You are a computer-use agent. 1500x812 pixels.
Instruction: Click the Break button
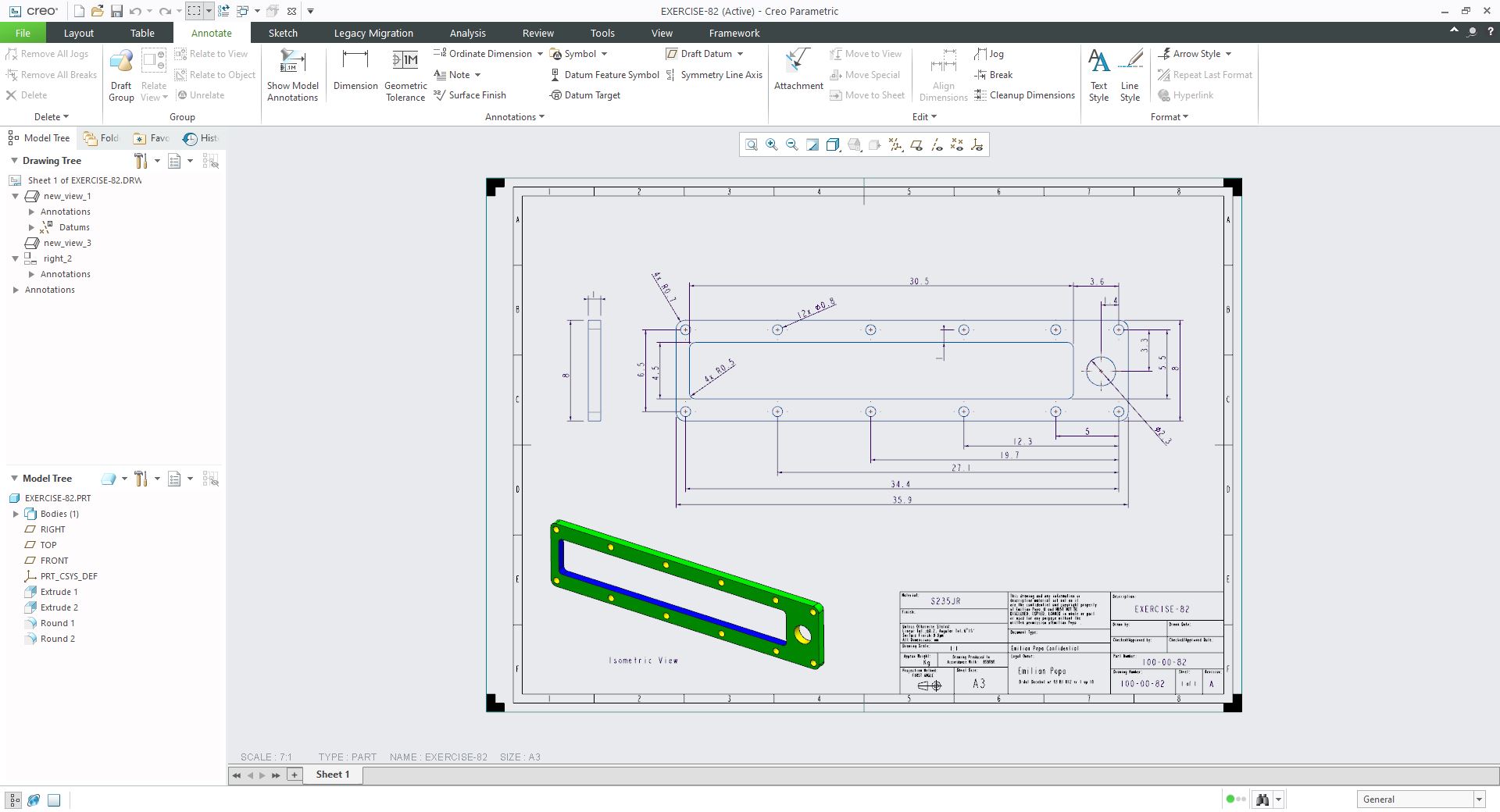(x=994, y=75)
